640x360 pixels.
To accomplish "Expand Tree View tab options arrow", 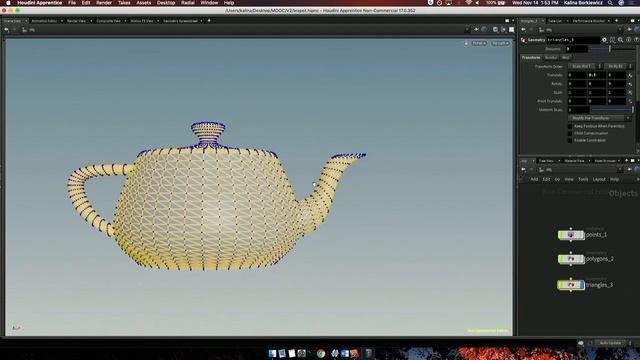I will [x=559, y=161].
